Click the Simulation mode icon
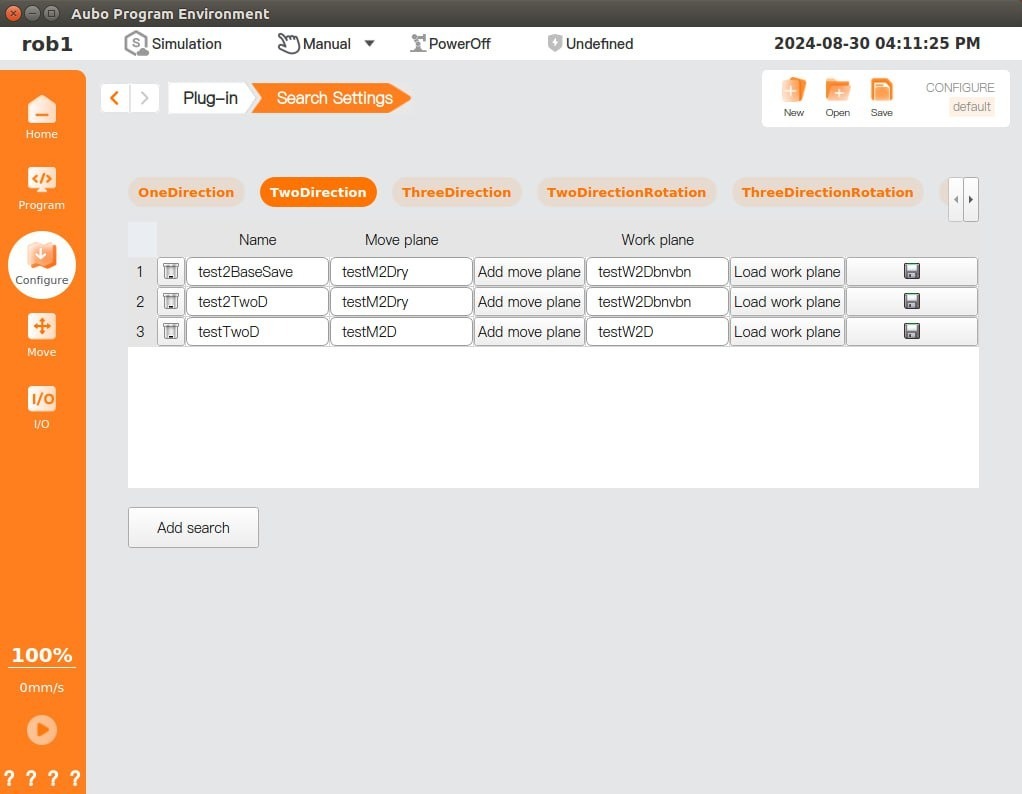This screenshot has height=794, width=1022. click(136, 44)
